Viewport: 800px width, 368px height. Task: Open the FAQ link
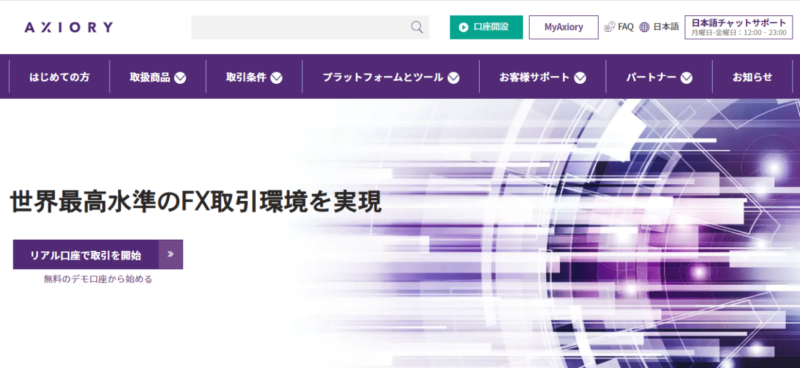pyautogui.click(x=626, y=27)
